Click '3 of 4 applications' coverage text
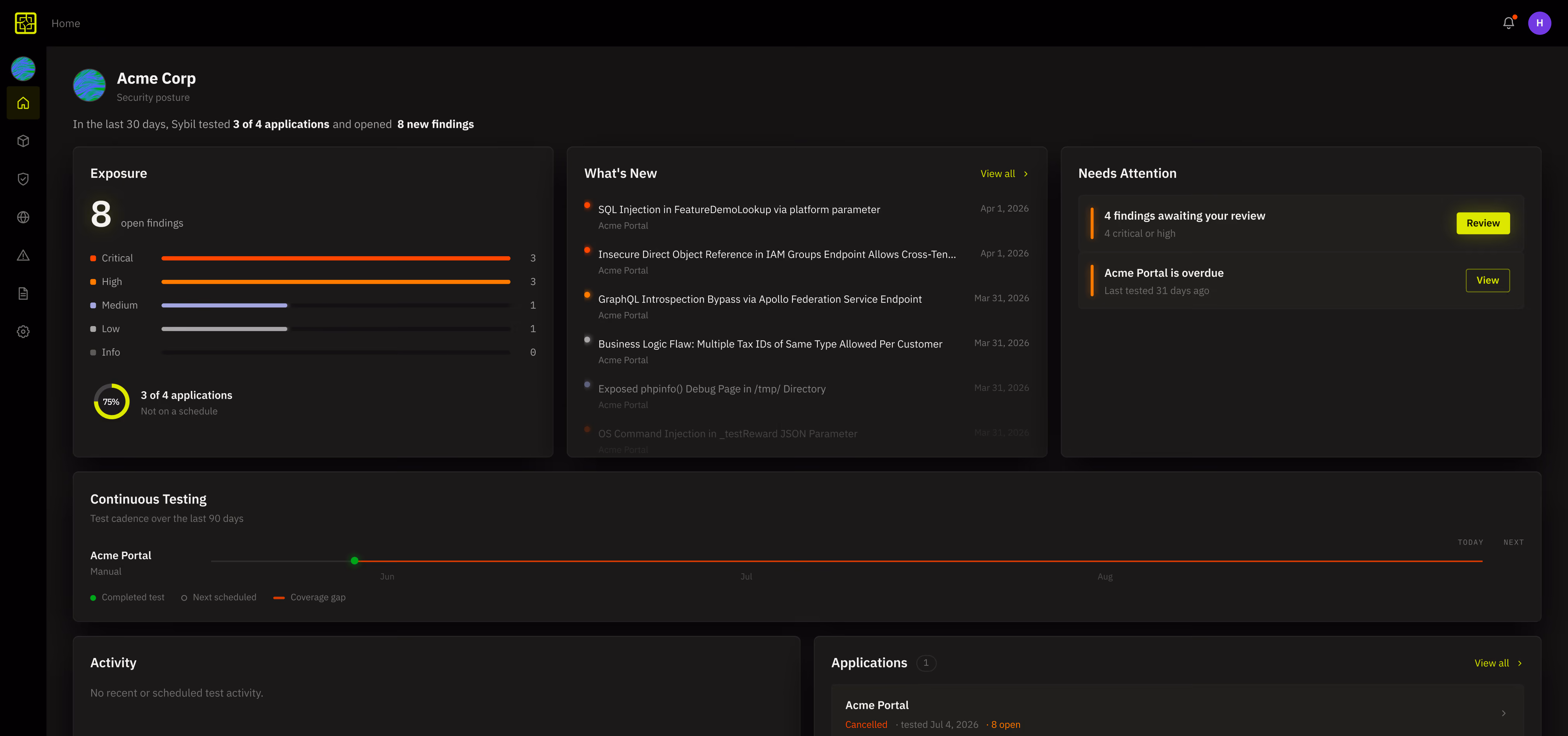The image size is (1568, 736). [186, 396]
